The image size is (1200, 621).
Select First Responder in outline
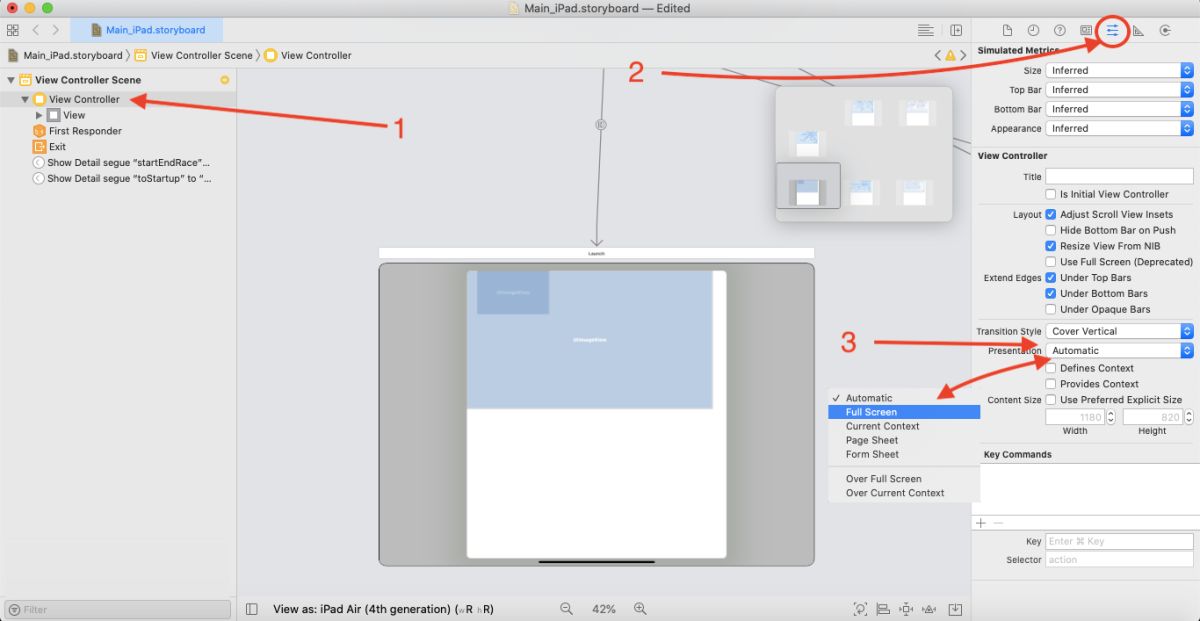(85, 131)
